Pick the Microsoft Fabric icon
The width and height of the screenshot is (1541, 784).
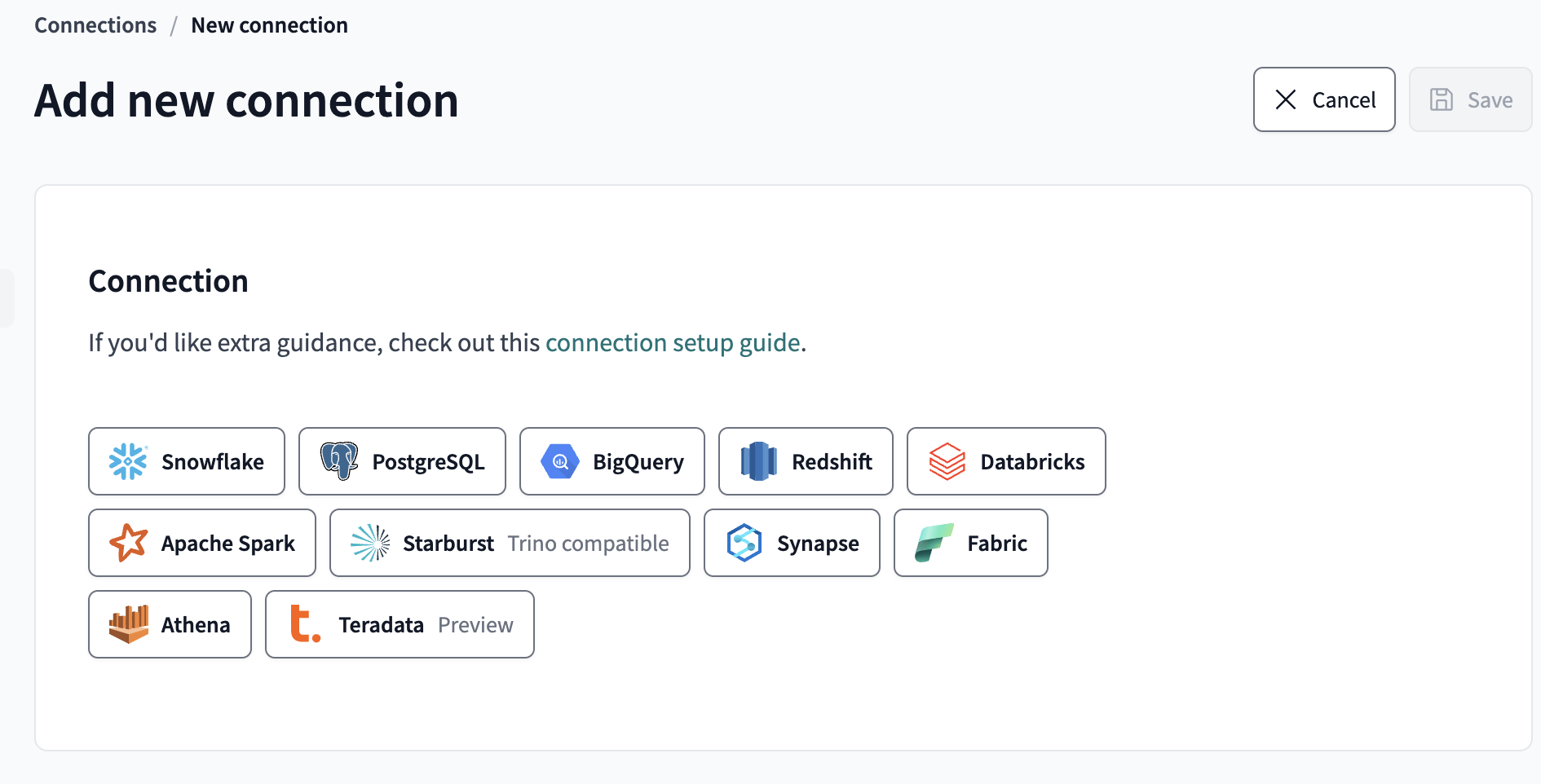point(934,543)
